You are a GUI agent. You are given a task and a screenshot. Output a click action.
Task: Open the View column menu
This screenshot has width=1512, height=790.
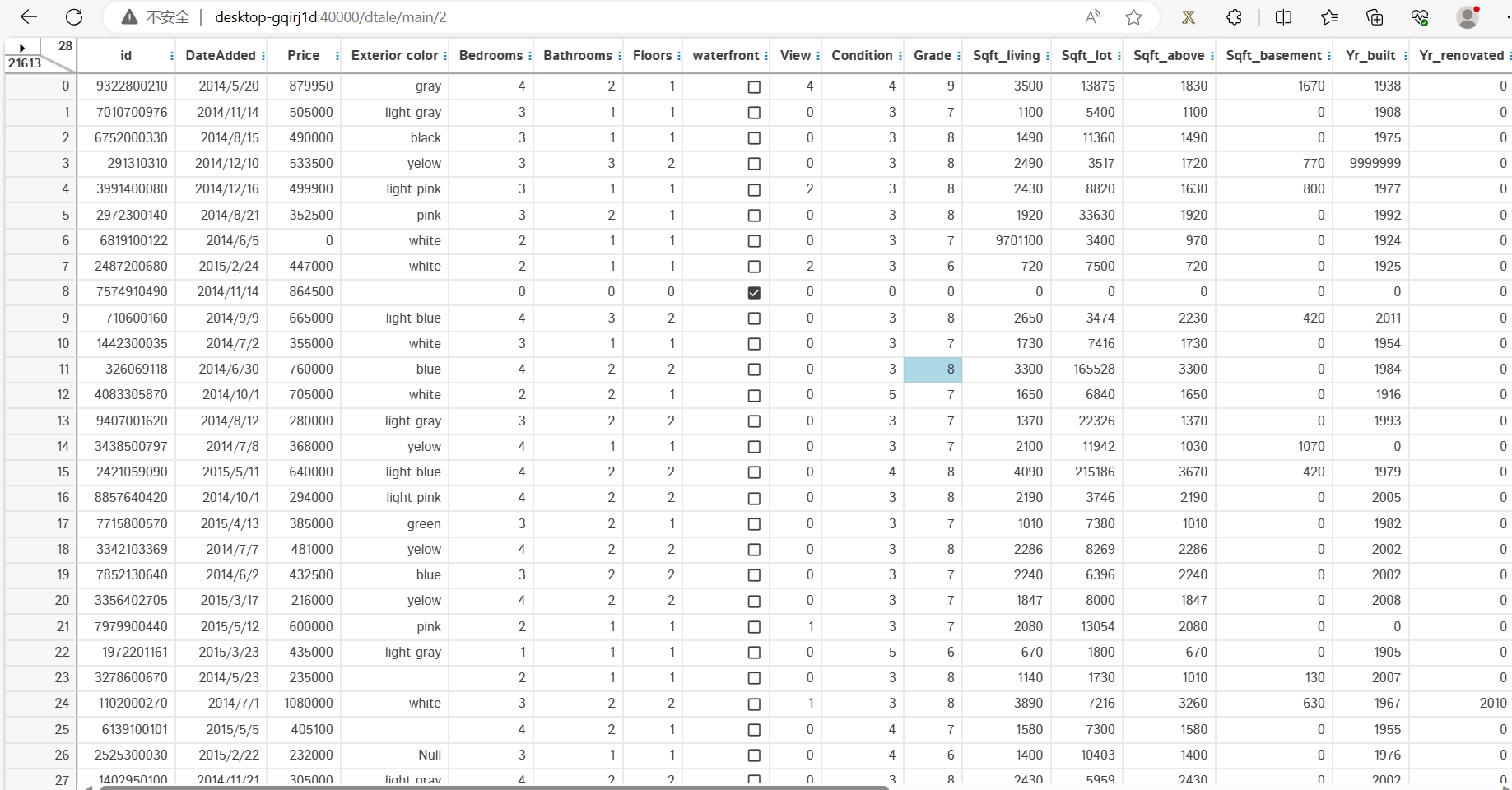click(818, 56)
